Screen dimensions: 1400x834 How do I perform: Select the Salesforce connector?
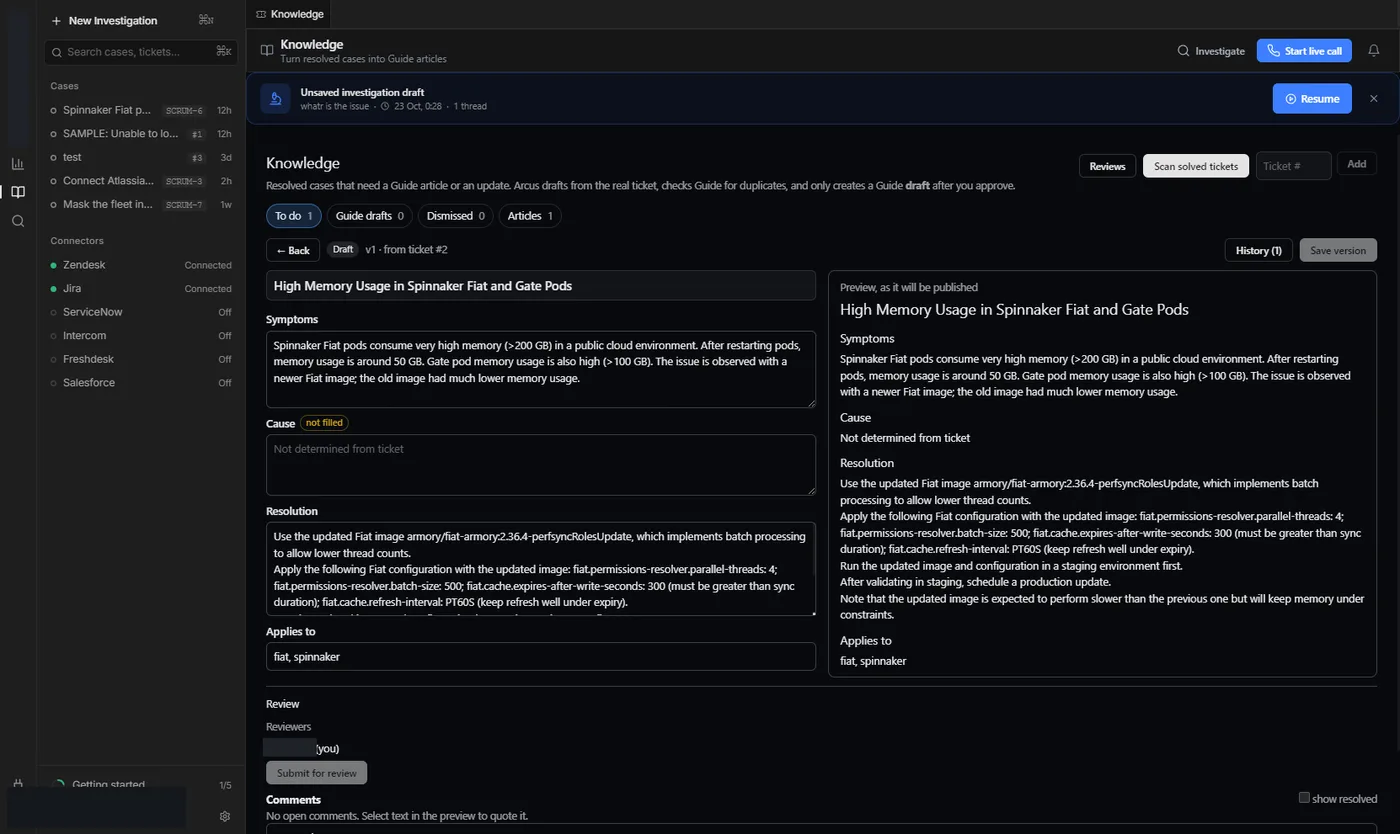coord(141,383)
